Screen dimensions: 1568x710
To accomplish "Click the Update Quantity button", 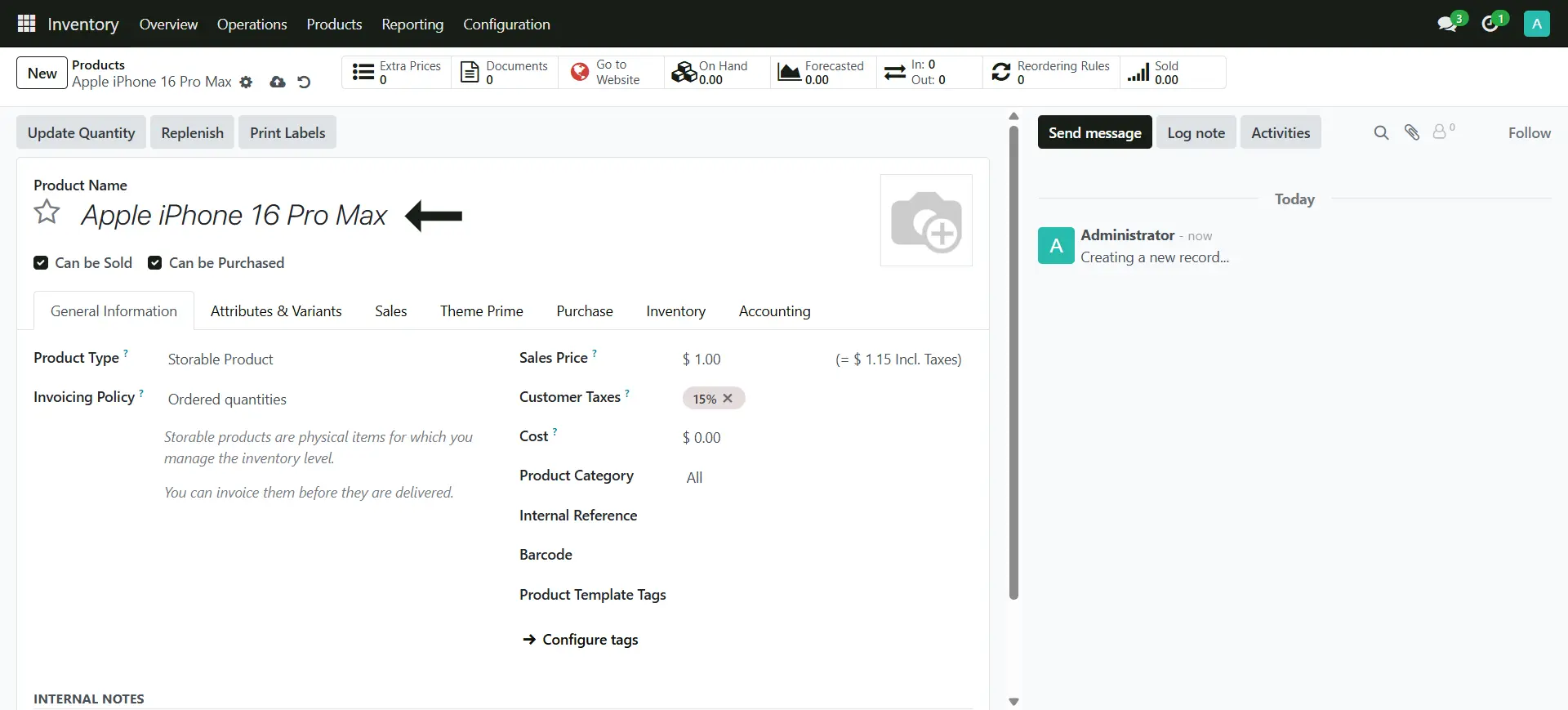I will click(x=81, y=133).
